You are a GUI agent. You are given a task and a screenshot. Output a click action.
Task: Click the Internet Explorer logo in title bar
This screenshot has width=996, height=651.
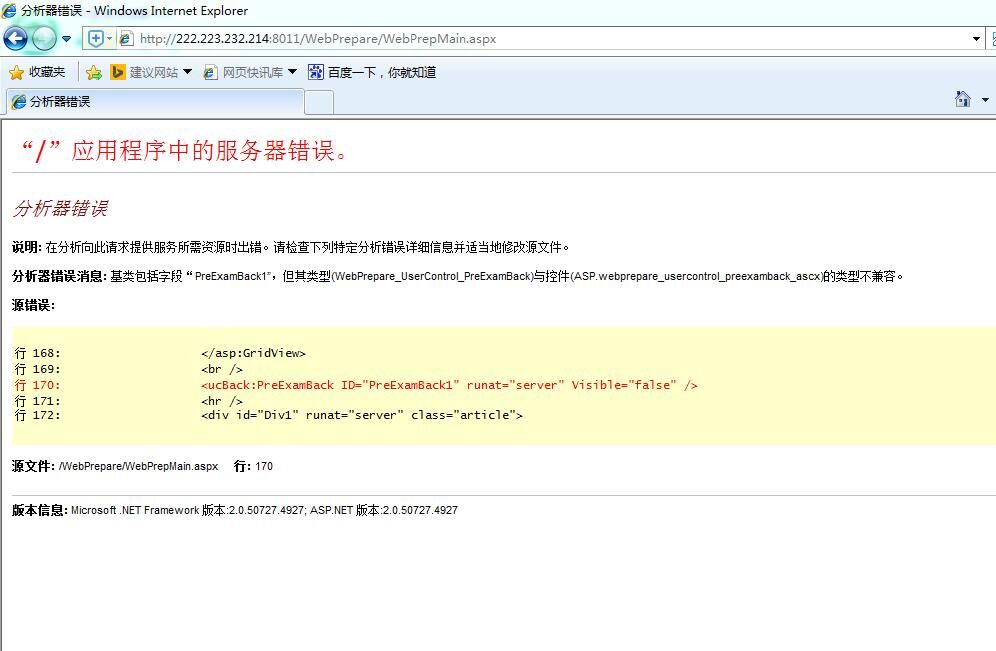pos(9,10)
